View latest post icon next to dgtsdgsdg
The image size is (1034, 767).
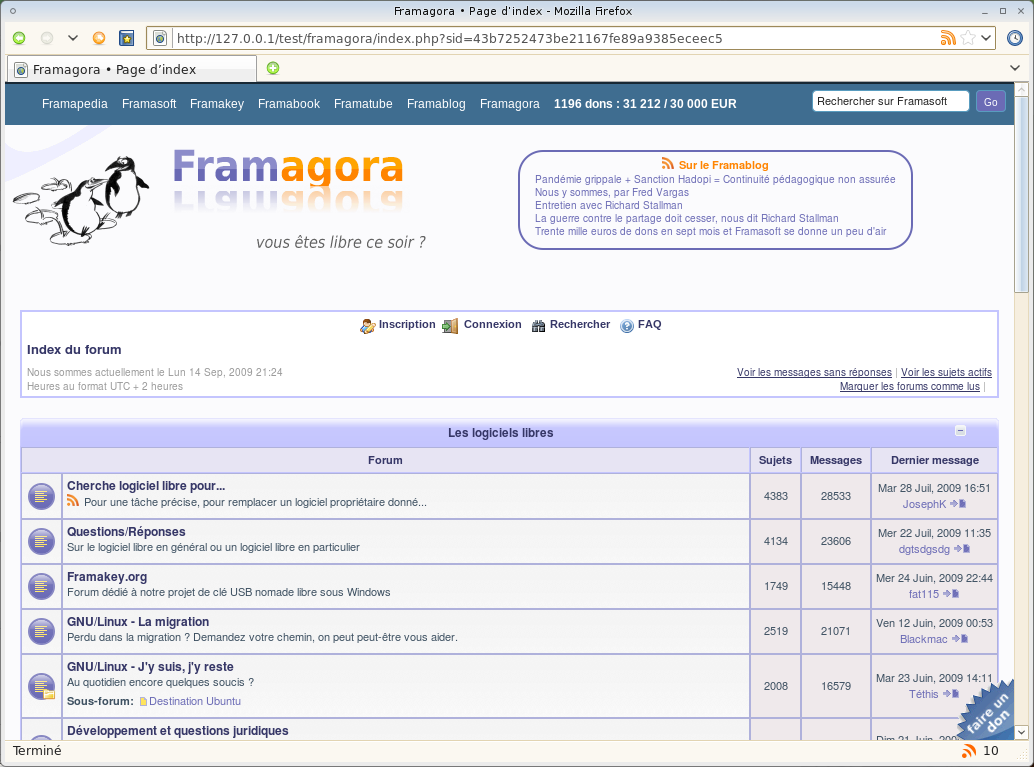click(962, 549)
